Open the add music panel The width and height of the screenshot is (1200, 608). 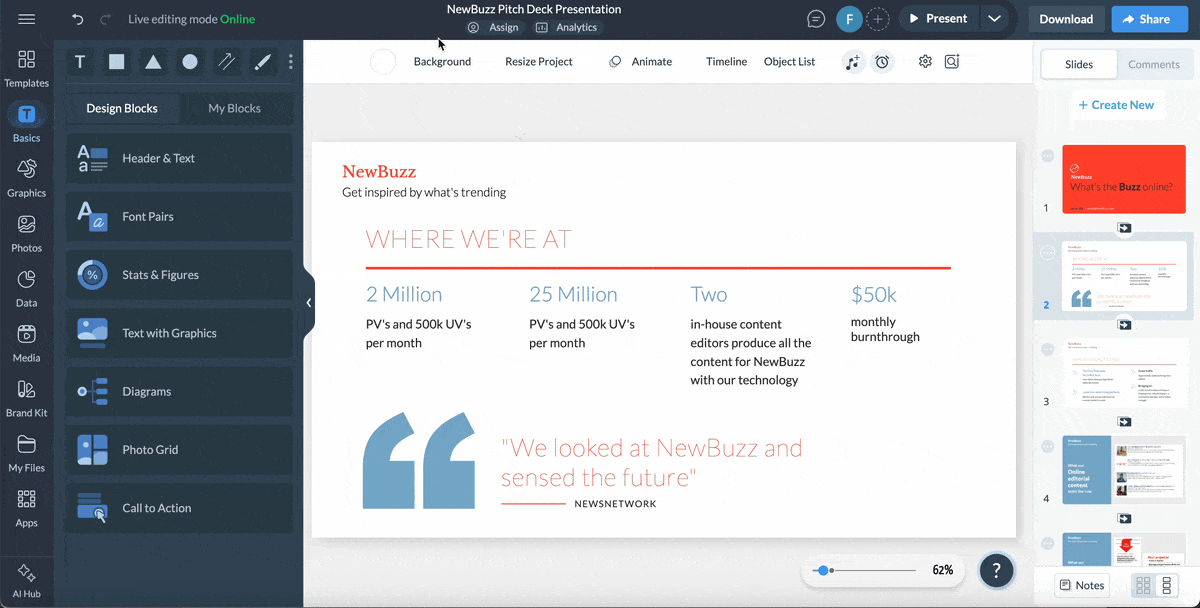[853, 61]
